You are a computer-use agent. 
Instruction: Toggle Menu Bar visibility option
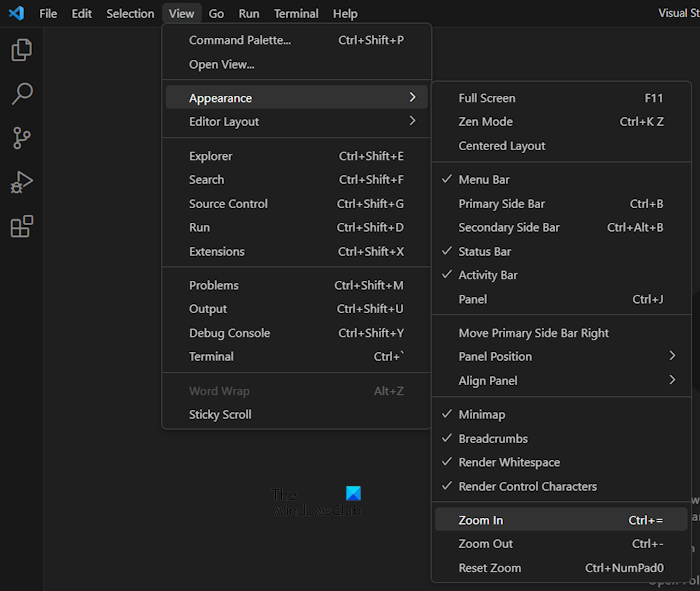pos(484,180)
